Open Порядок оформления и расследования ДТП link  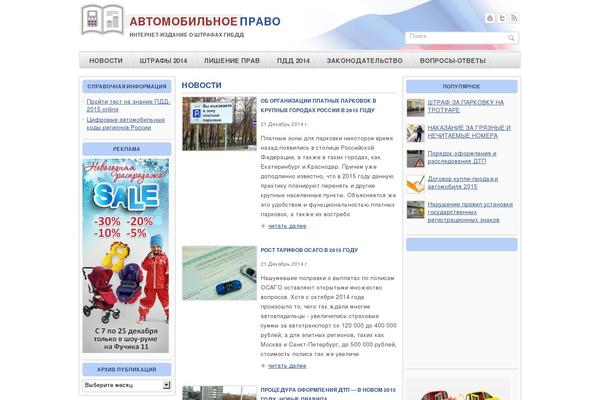point(462,157)
